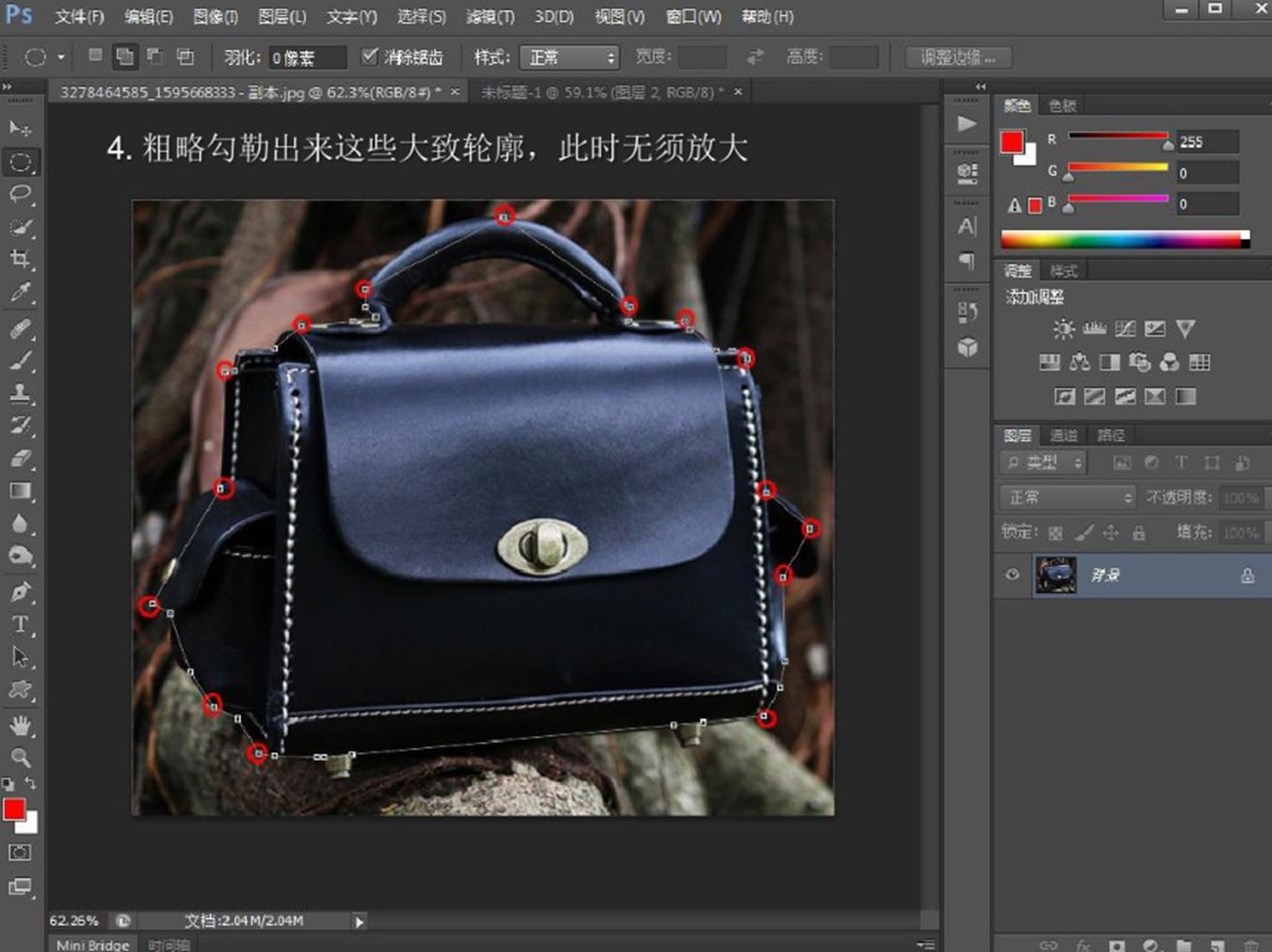The height and width of the screenshot is (952, 1272).
Task: Select the Lasso tool
Action: point(20,193)
